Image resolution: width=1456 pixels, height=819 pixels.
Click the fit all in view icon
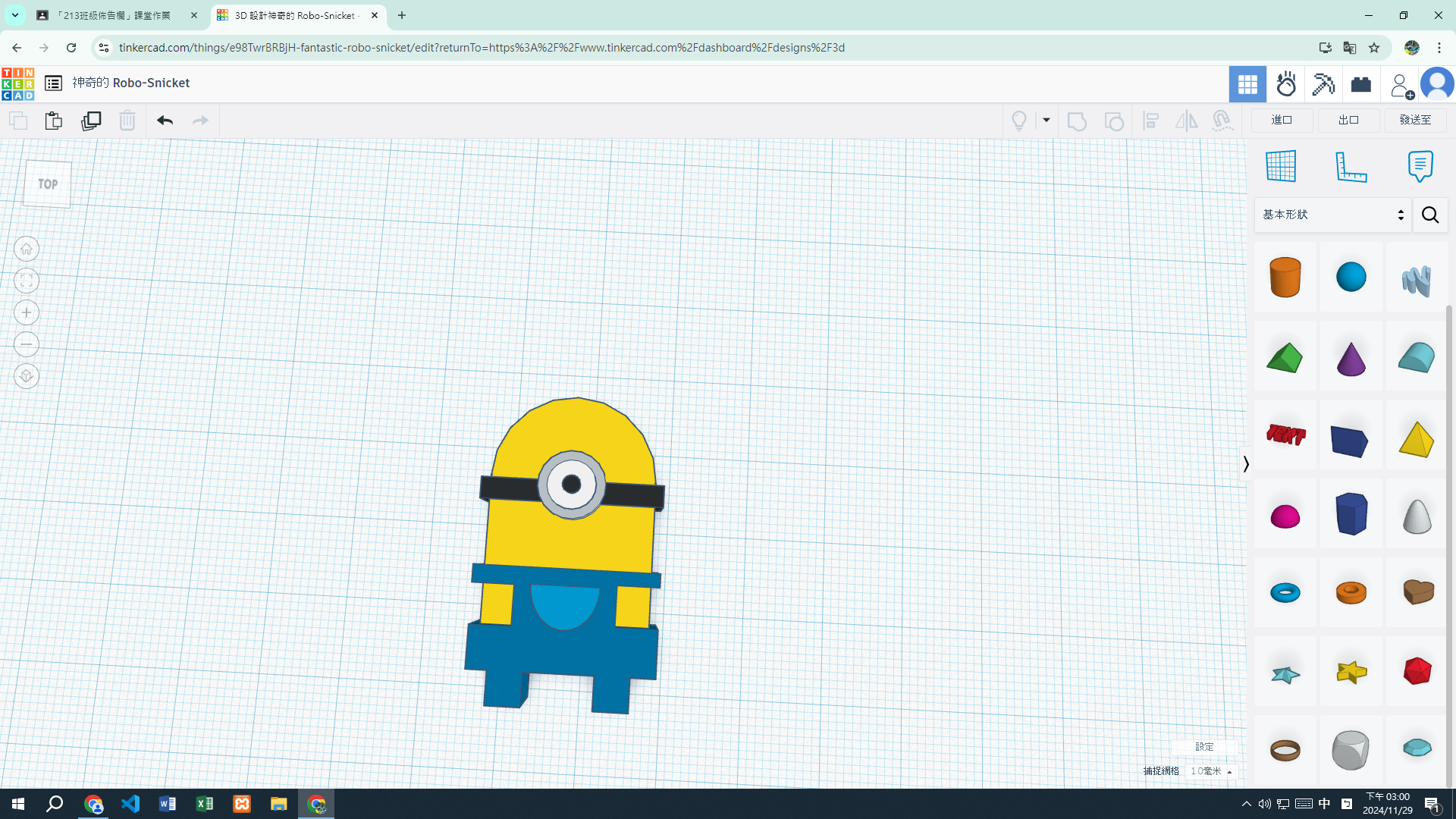(x=27, y=281)
